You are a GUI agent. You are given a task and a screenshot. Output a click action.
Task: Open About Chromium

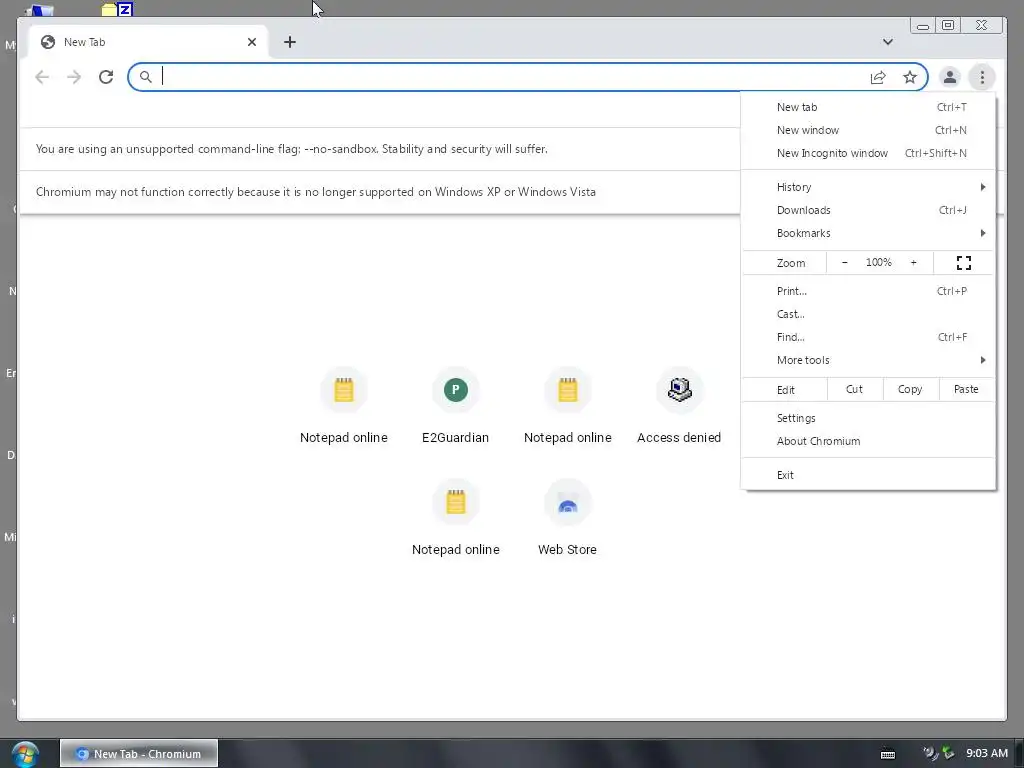pos(868,441)
